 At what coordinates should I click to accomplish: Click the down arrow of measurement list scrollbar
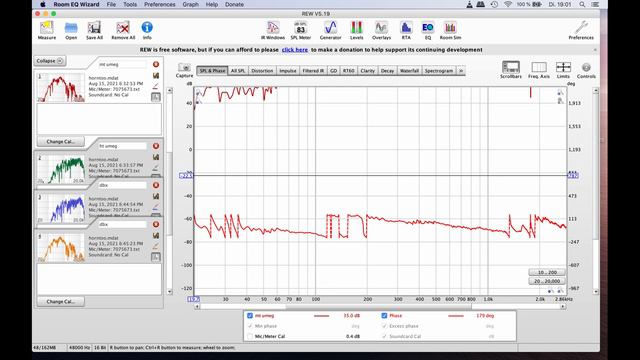point(170,292)
